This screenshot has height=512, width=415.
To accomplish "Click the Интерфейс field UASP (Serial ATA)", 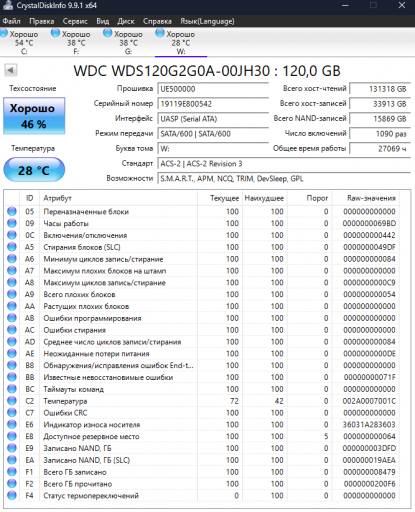I will (x=213, y=119).
